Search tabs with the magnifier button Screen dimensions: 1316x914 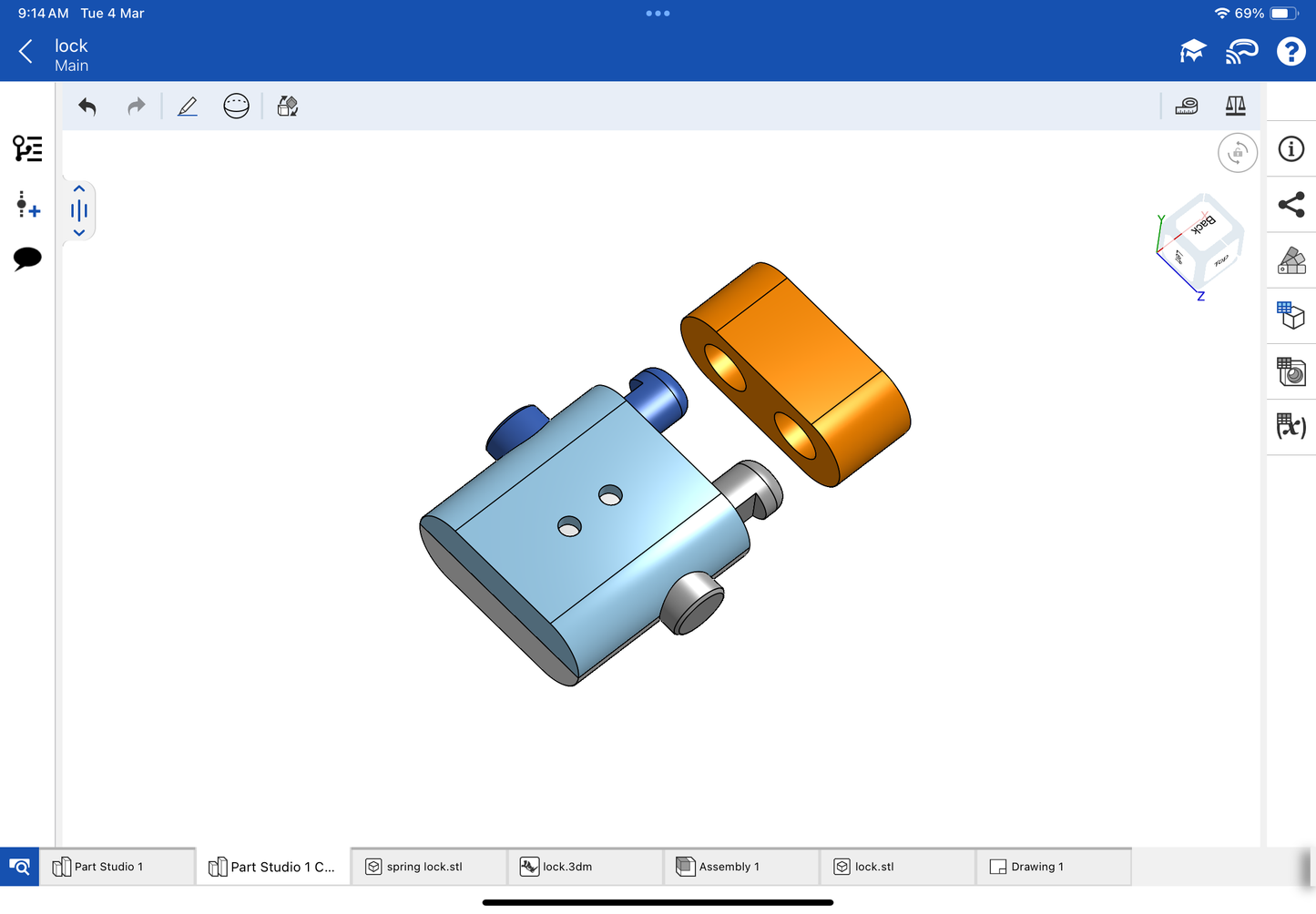(19, 867)
